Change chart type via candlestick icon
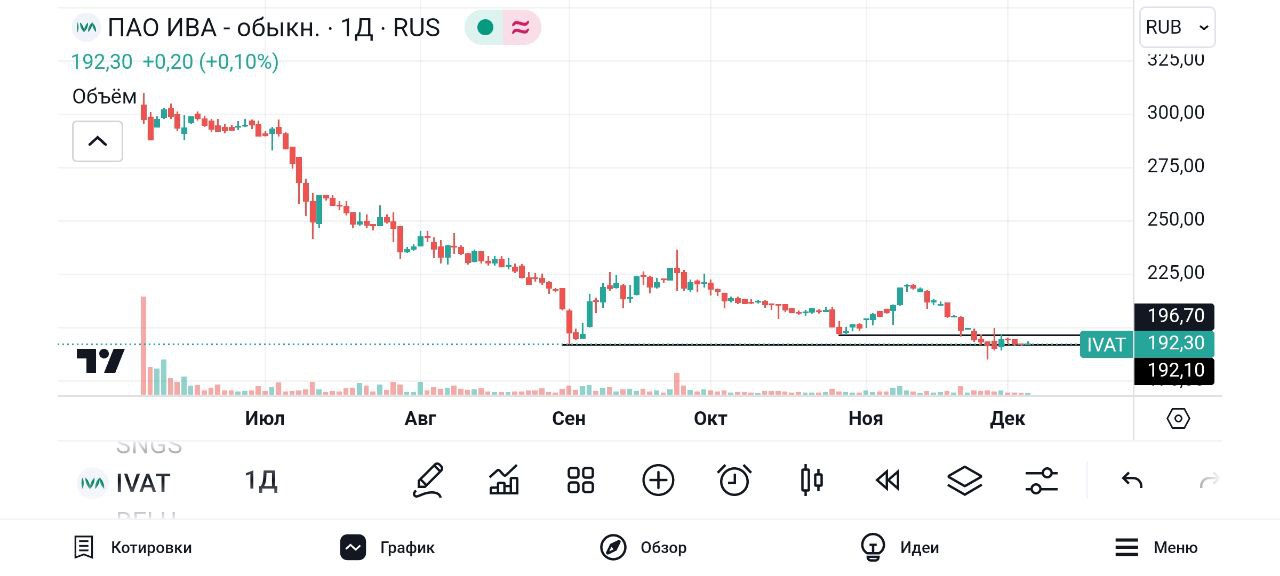The width and height of the screenshot is (1280, 576). pyautogui.click(x=812, y=481)
